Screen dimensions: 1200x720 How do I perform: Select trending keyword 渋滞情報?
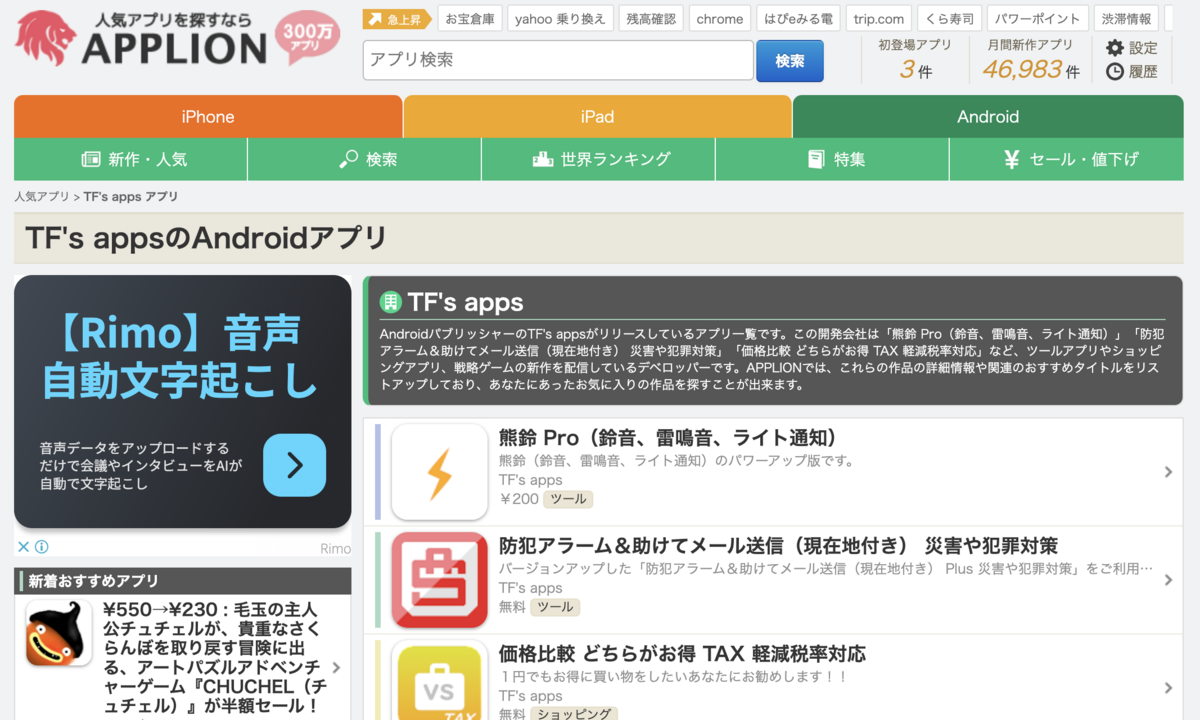click(1127, 19)
